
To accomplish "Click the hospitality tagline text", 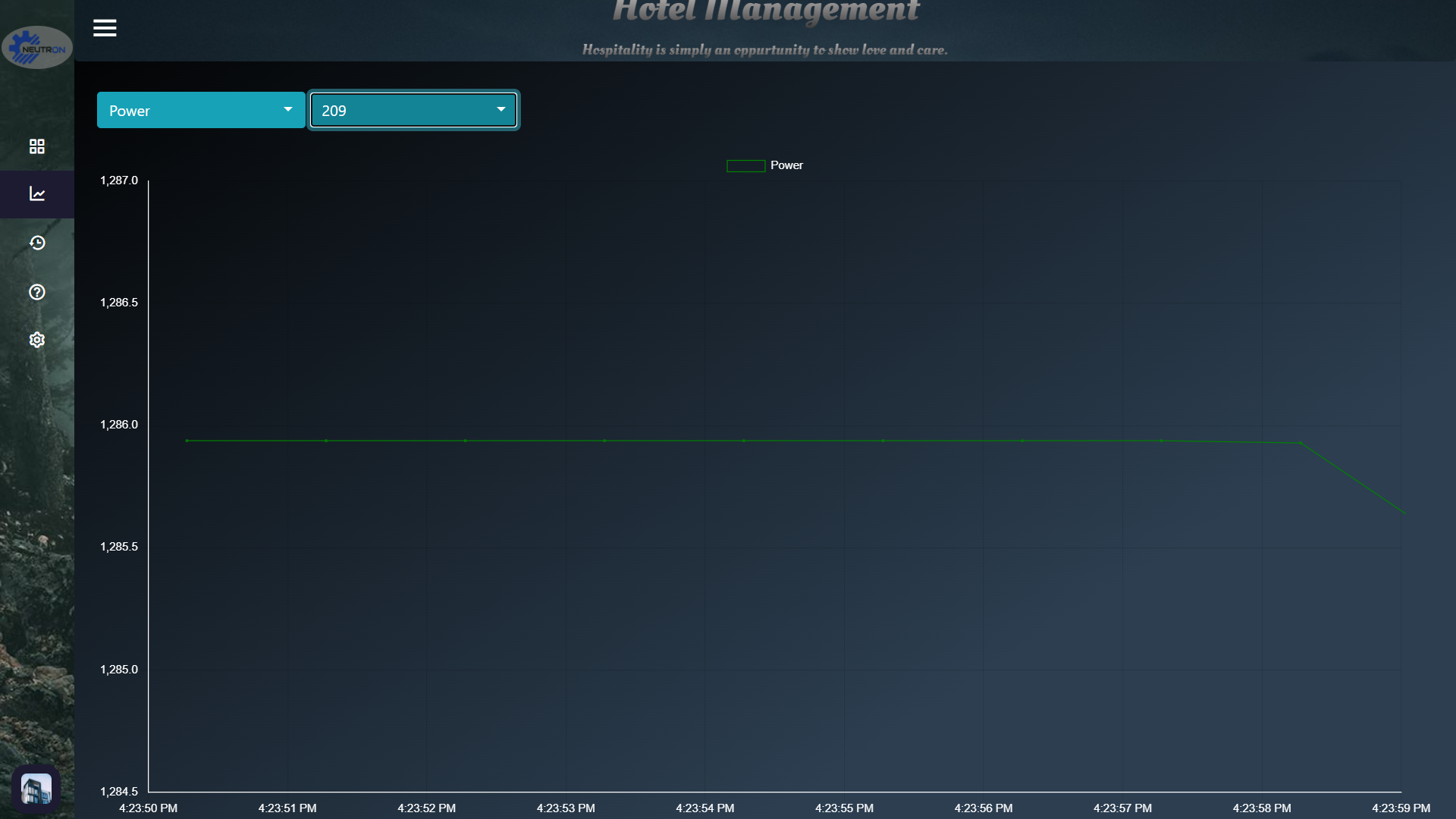I will click(x=764, y=50).
